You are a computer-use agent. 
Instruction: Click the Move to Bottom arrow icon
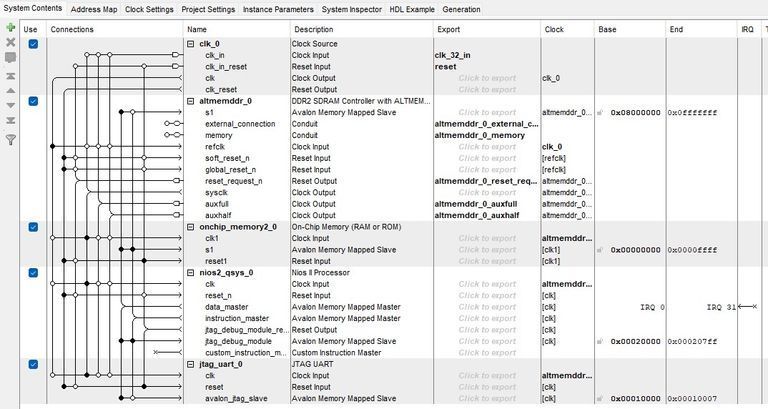click(10, 121)
